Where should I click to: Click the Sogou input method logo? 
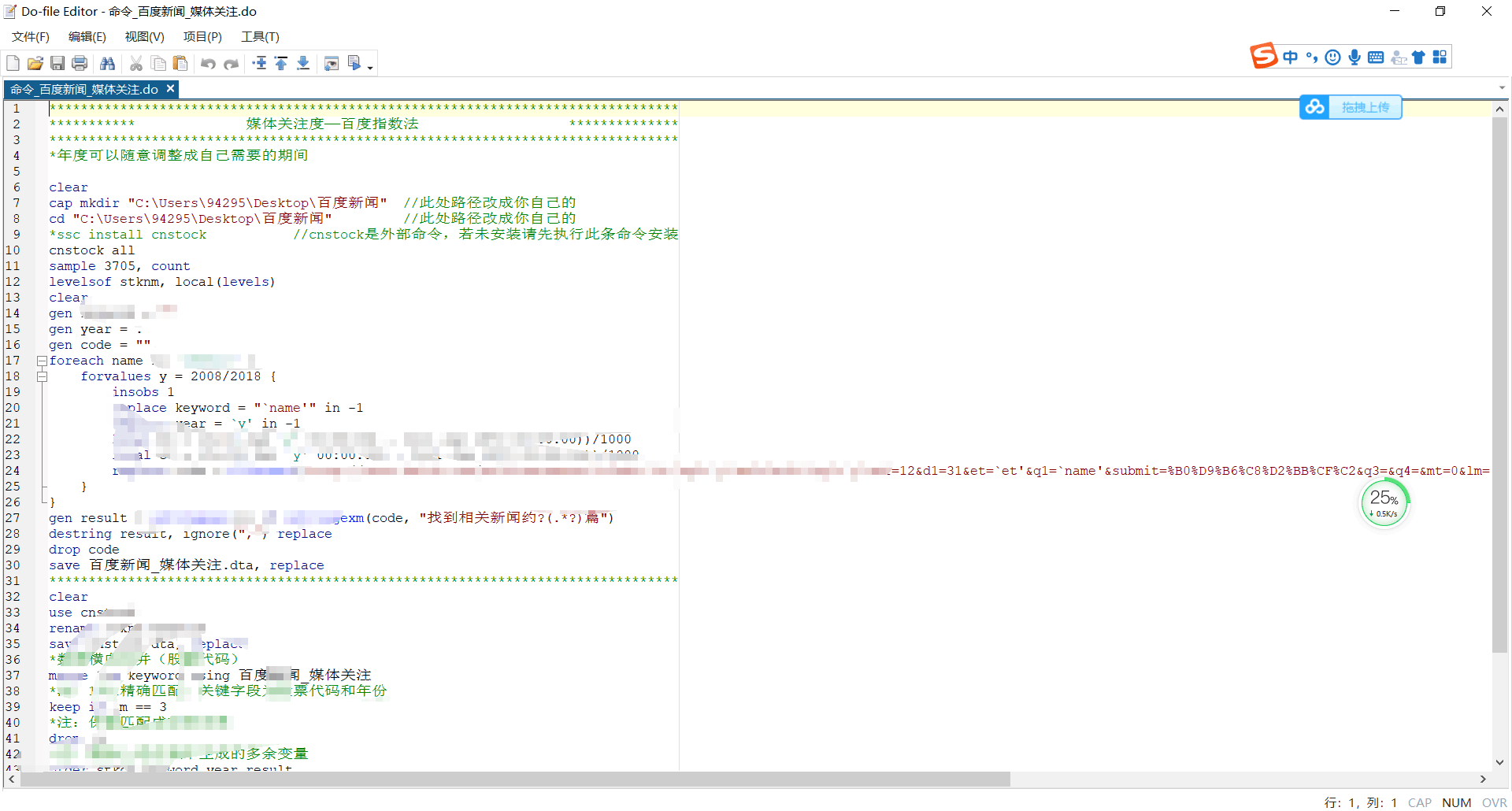[x=1263, y=57]
